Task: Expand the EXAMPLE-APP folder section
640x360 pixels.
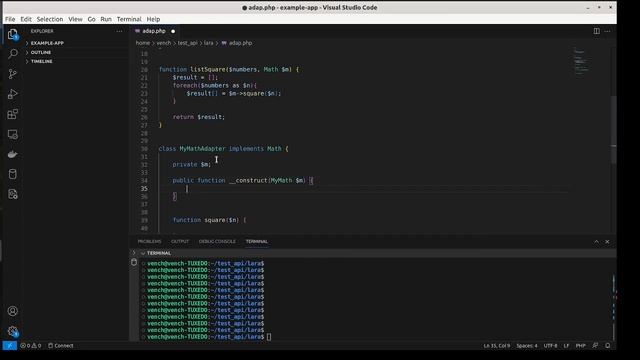Action: tap(47, 43)
